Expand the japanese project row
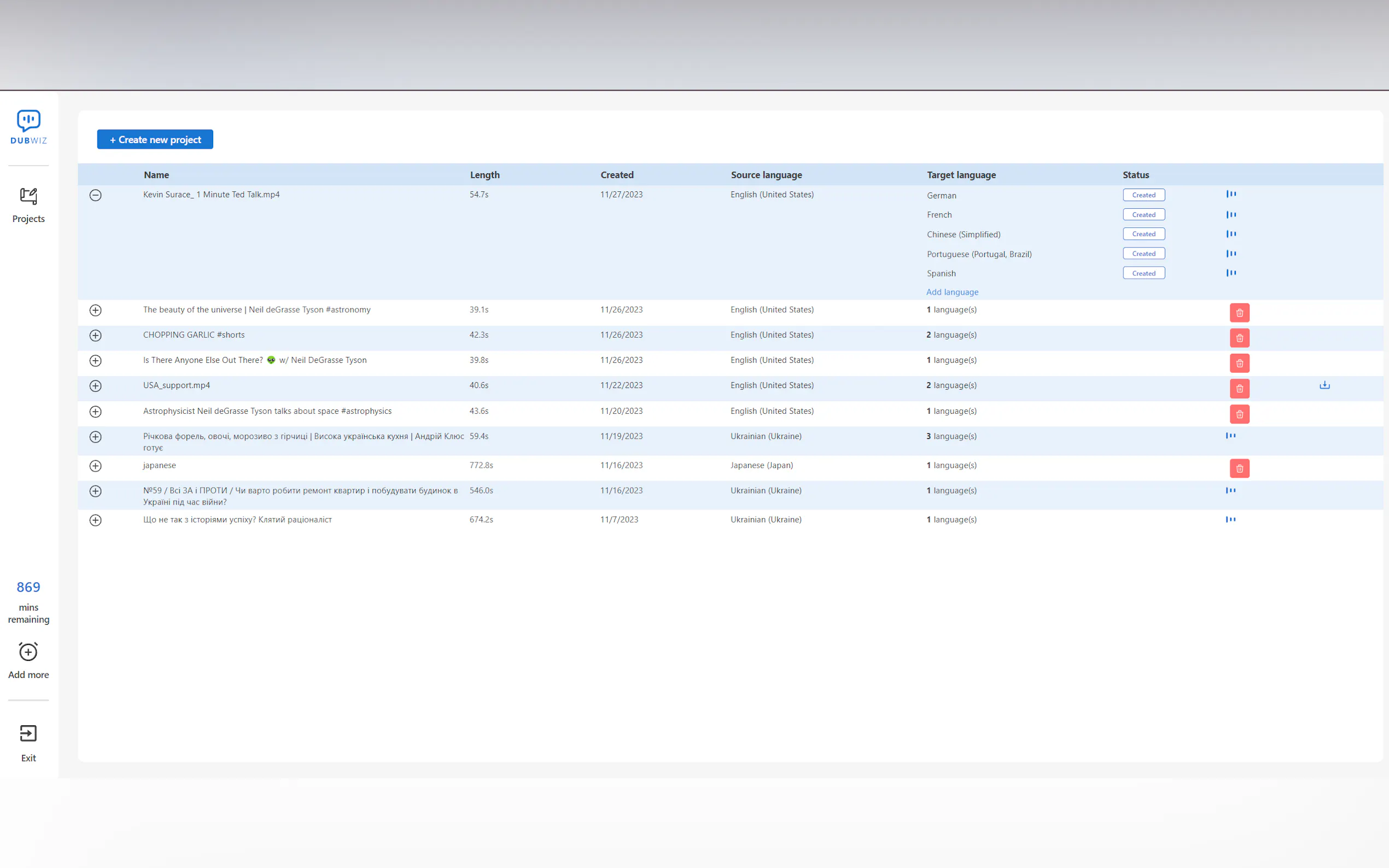1389x868 pixels. [95, 466]
